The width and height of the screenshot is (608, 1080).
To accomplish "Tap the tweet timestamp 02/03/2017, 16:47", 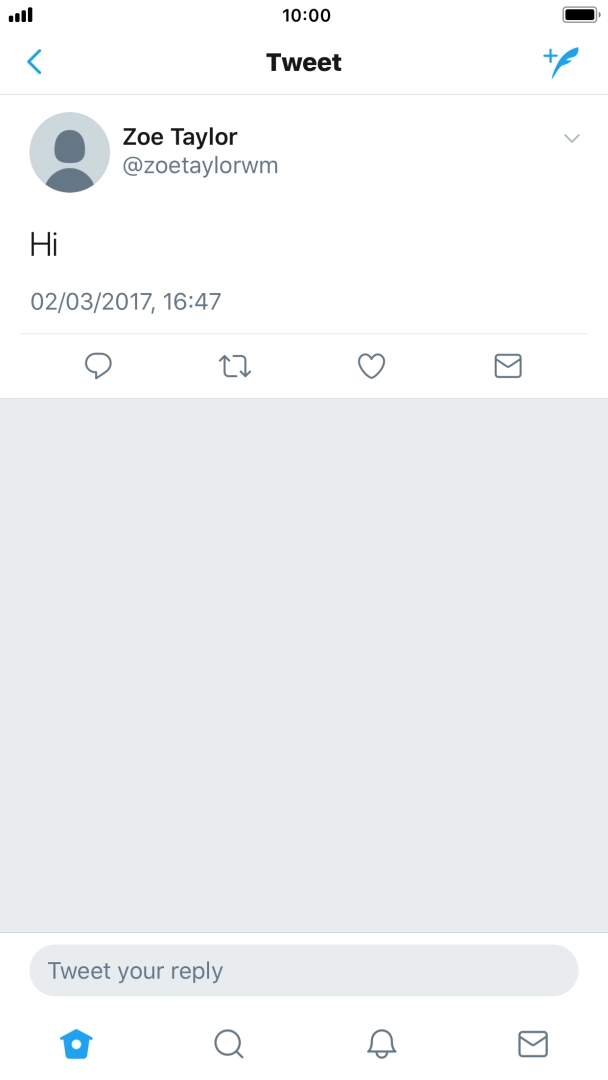I will tap(125, 301).
